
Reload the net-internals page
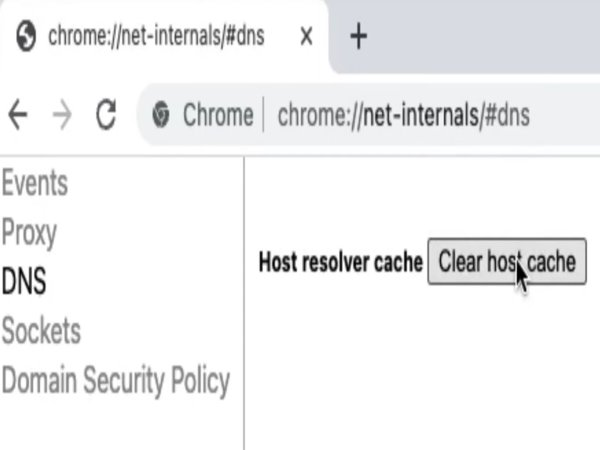pyautogui.click(x=106, y=114)
